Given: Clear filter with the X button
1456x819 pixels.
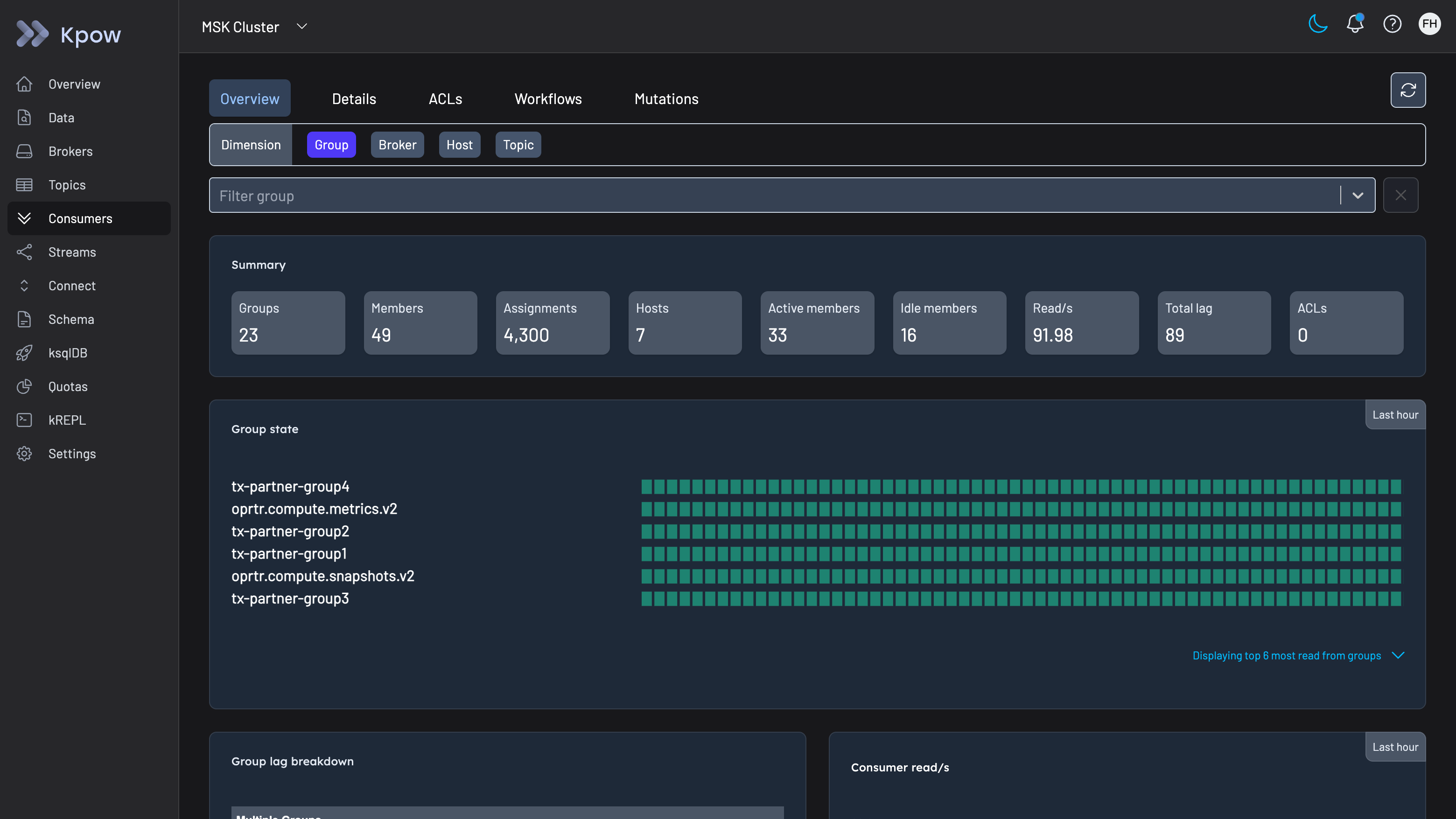Looking at the screenshot, I should 1400,196.
